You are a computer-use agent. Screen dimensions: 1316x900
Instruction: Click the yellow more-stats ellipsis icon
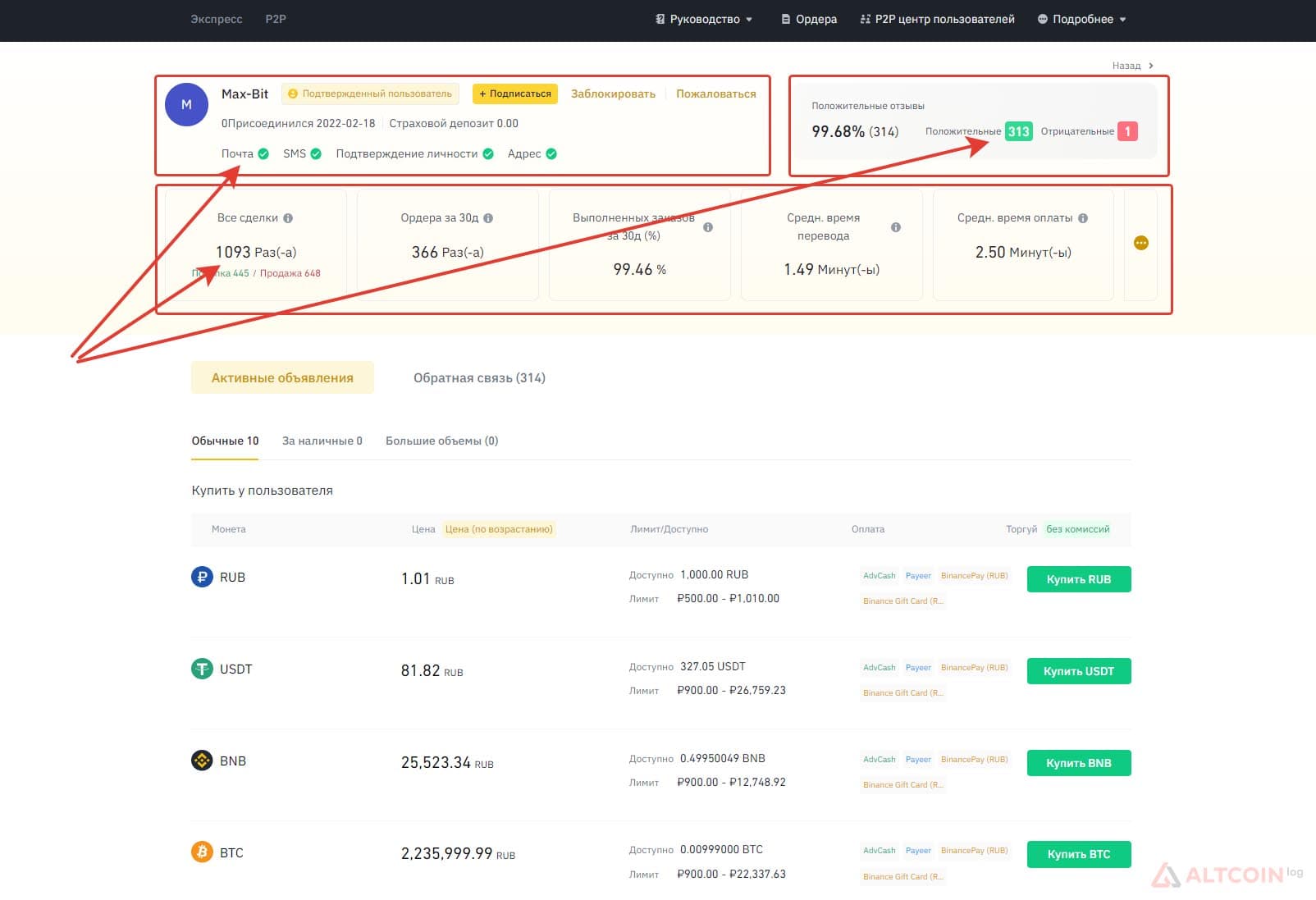[1140, 243]
